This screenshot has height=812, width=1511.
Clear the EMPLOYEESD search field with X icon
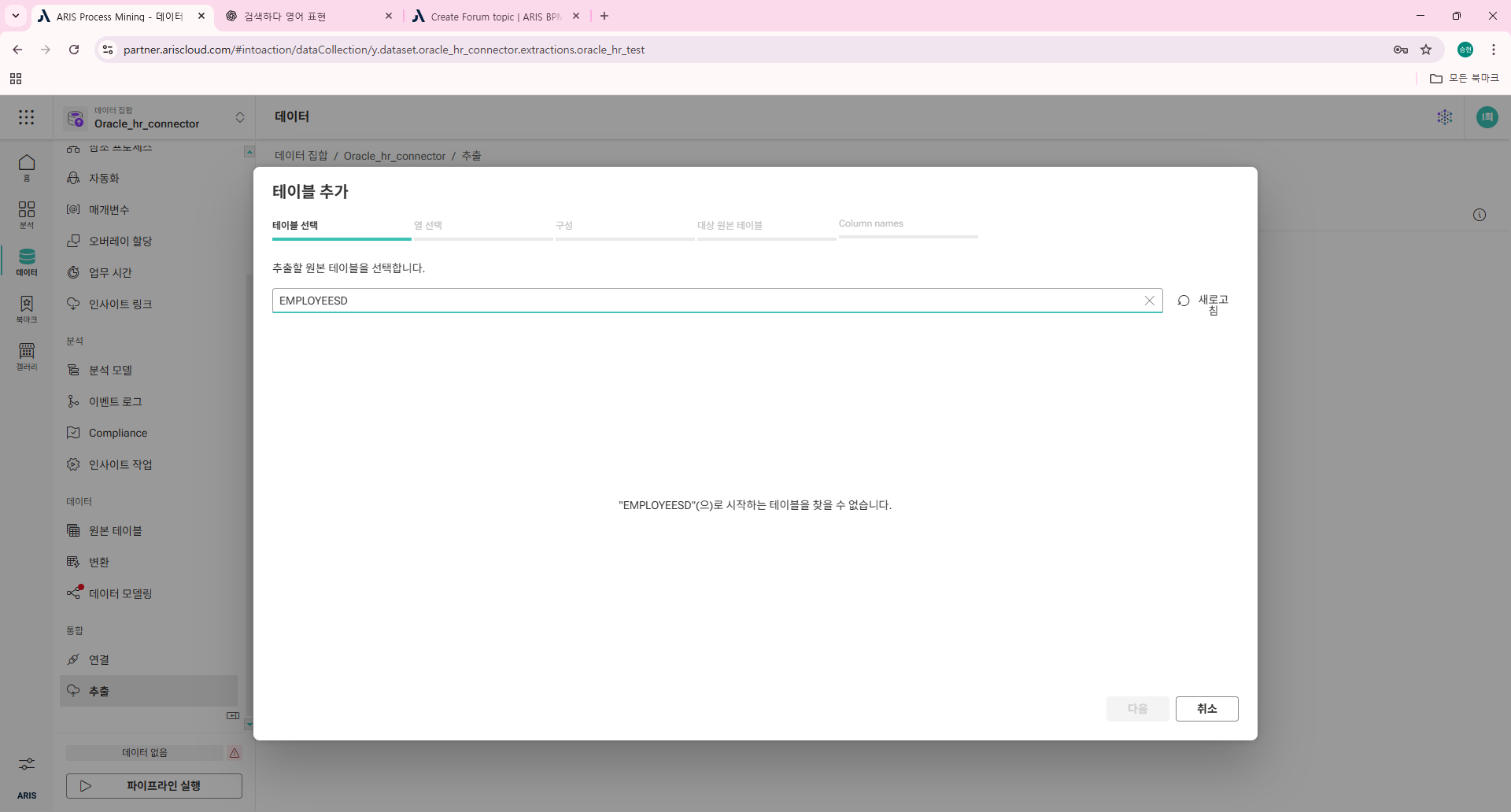(1149, 301)
